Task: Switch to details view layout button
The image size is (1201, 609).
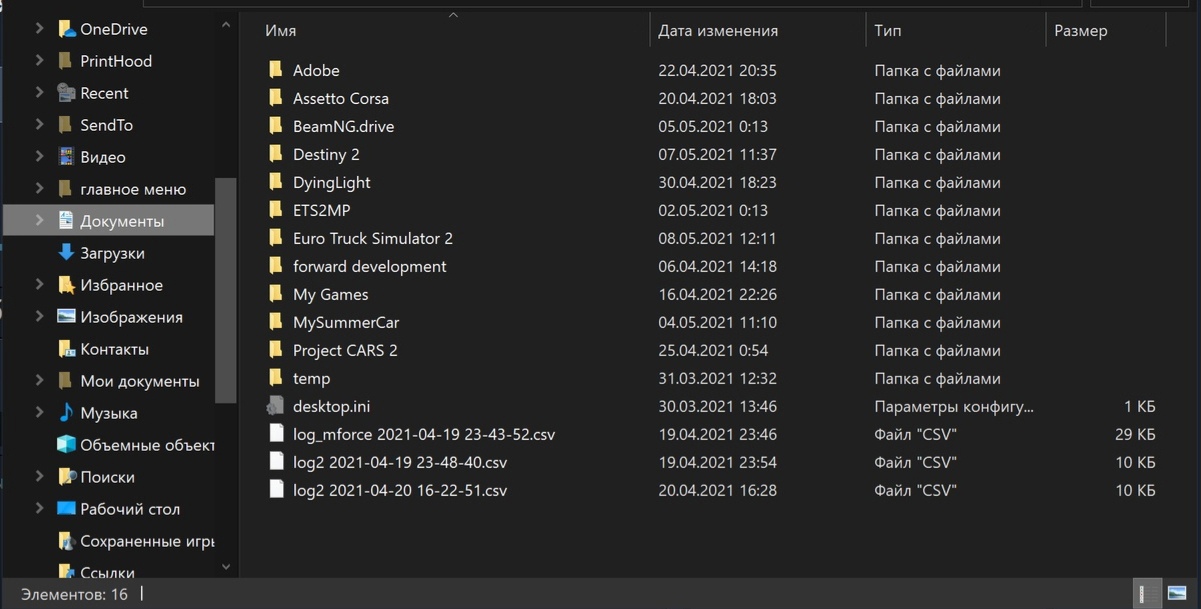Action: [1143, 594]
